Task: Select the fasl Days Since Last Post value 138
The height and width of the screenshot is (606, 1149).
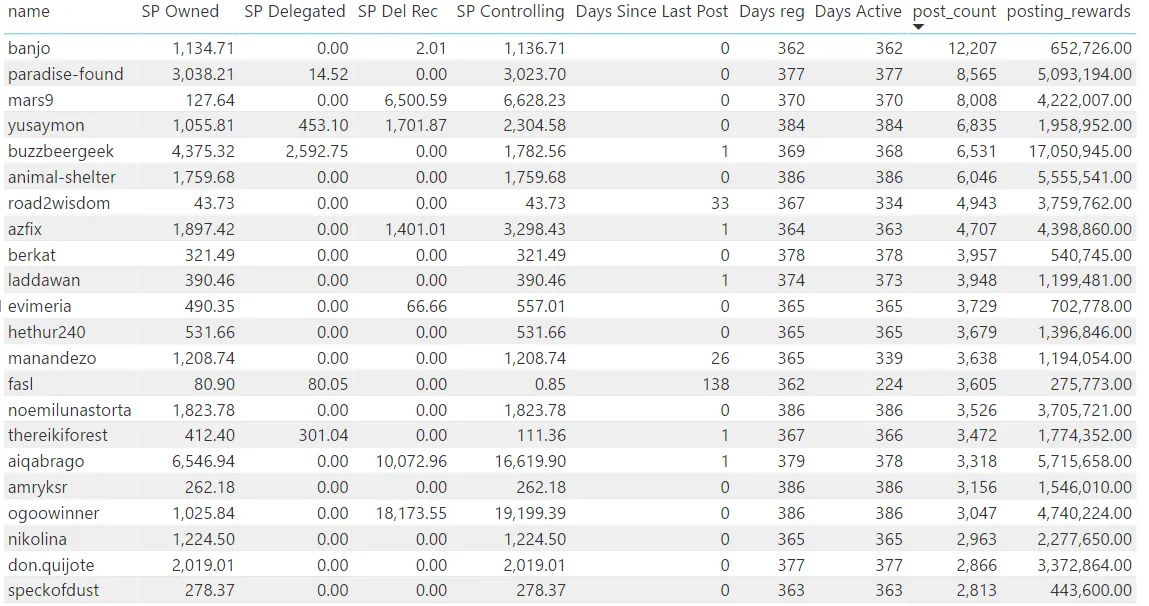Action: [x=715, y=384]
